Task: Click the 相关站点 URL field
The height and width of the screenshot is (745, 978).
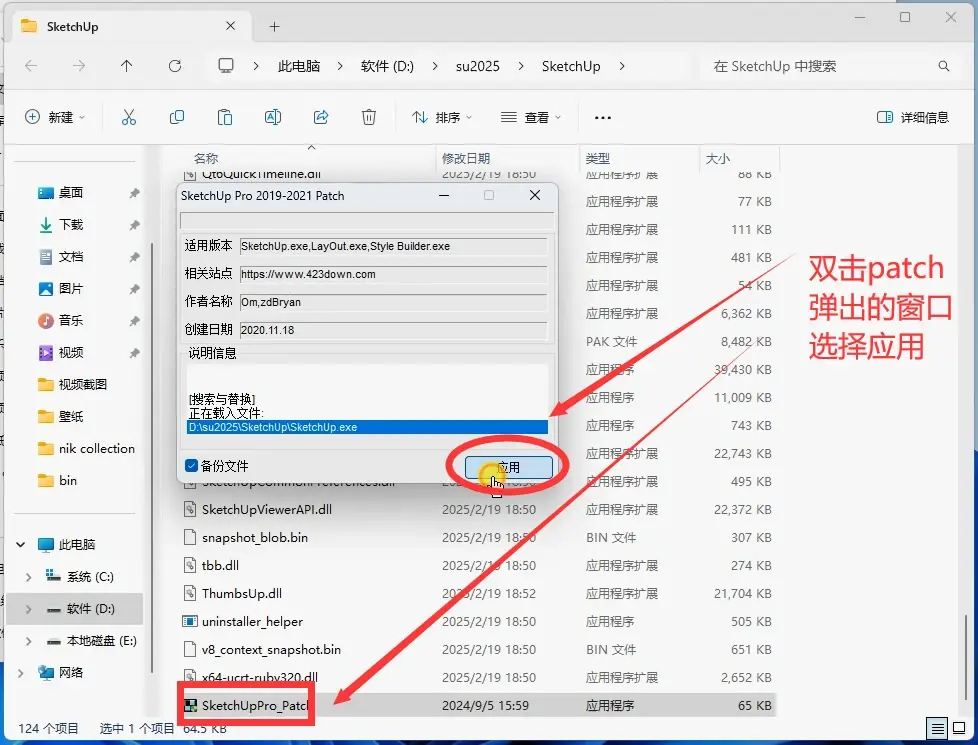Action: point(394,274)
